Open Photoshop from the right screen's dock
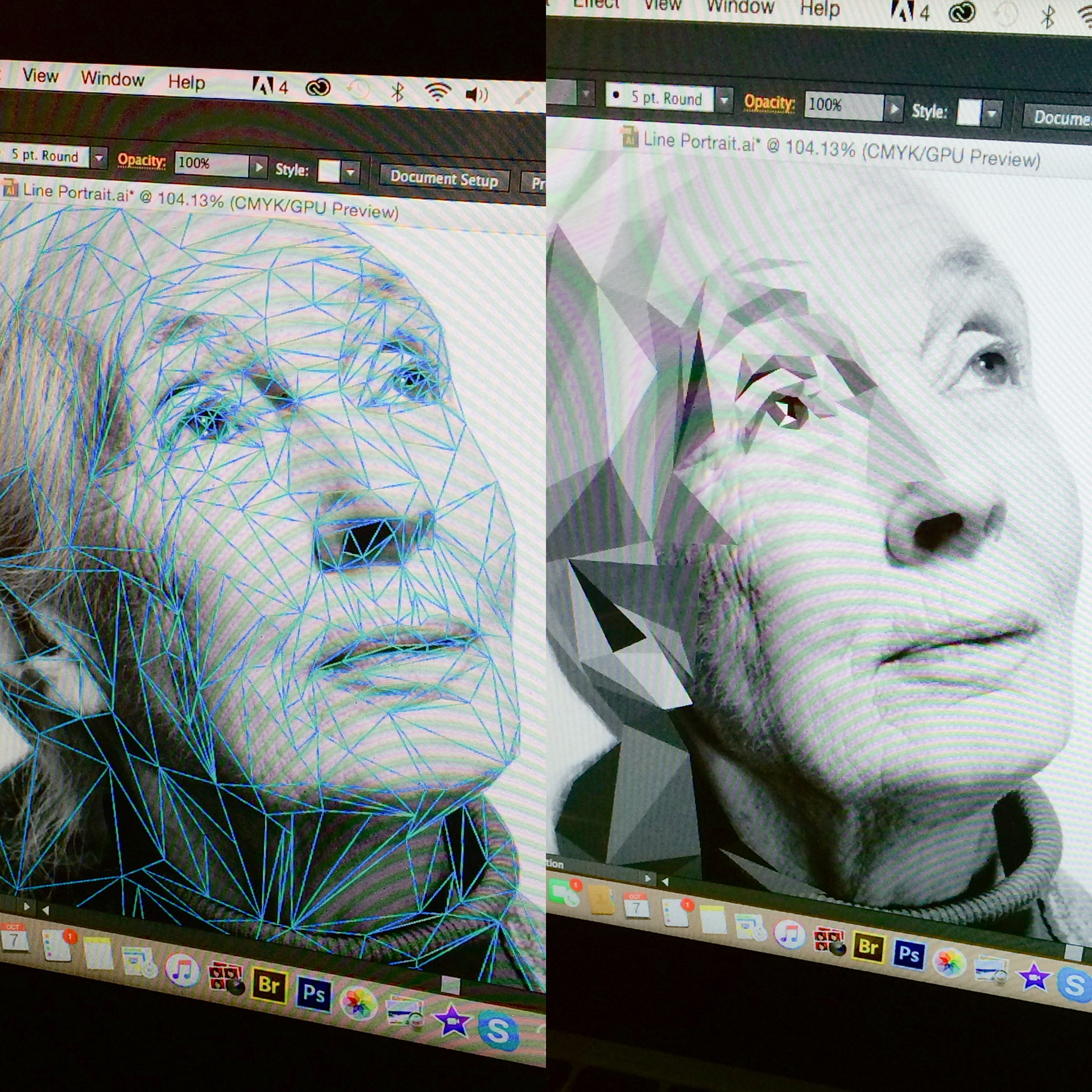The image size is (1092, 1092). (x=908, y=954)
